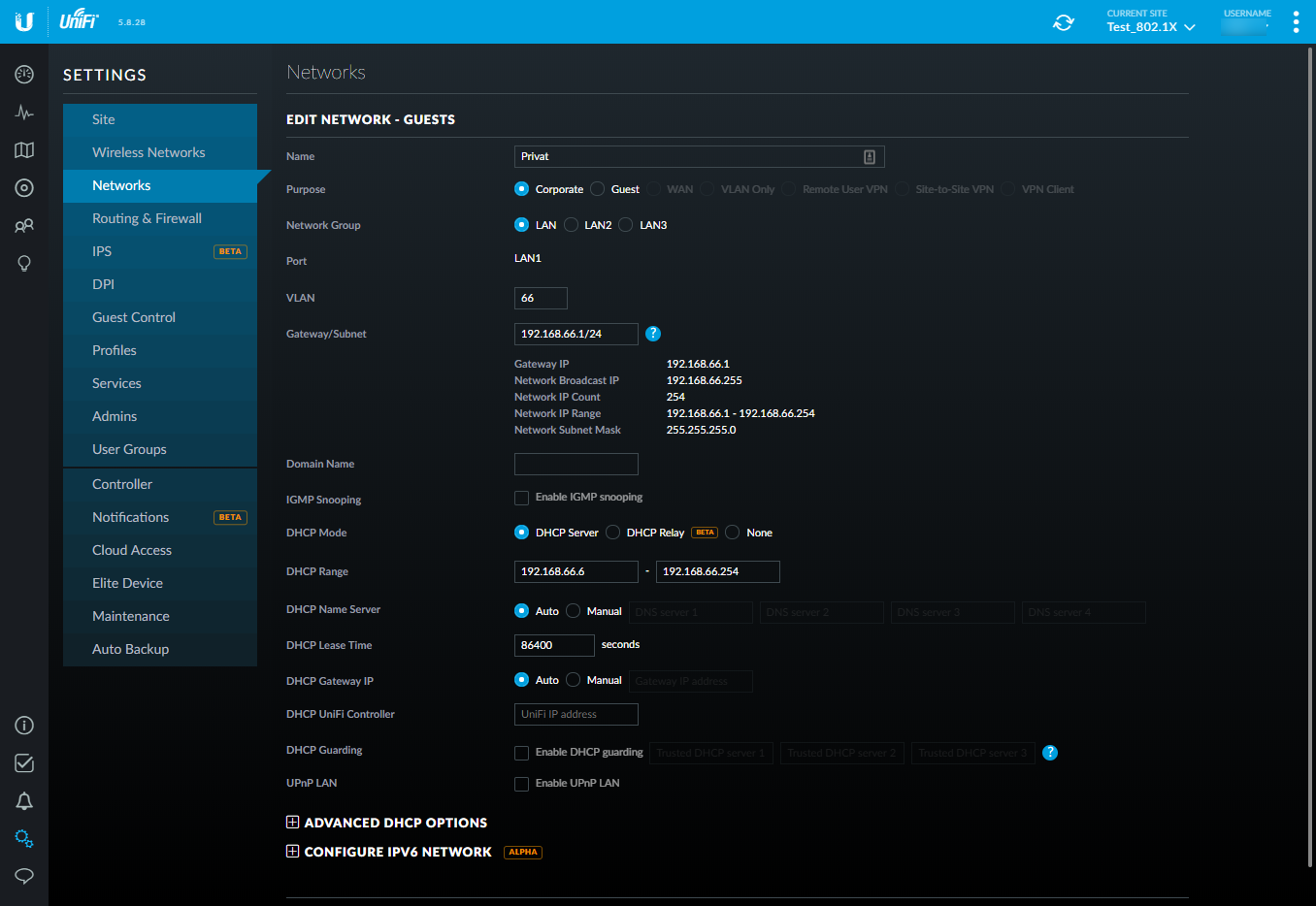
Task: Open Wireless Networks settings
Action: pyautogui.click(x=160, y=153)
